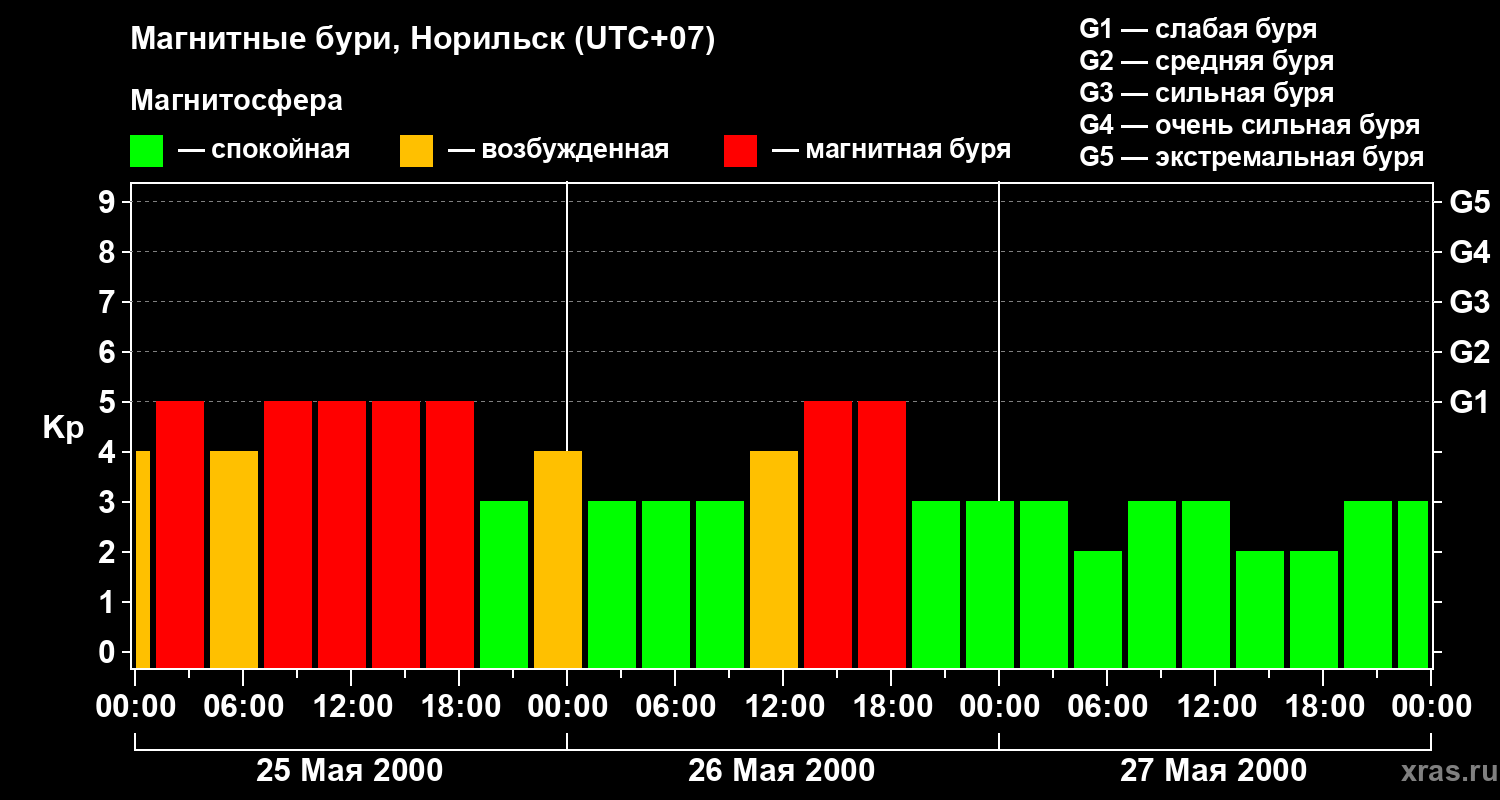Image resolution: width=1500 pixels, height=800 pixels.
Task: Click the '— возбужденная' legend label
Action: (558, 150)
